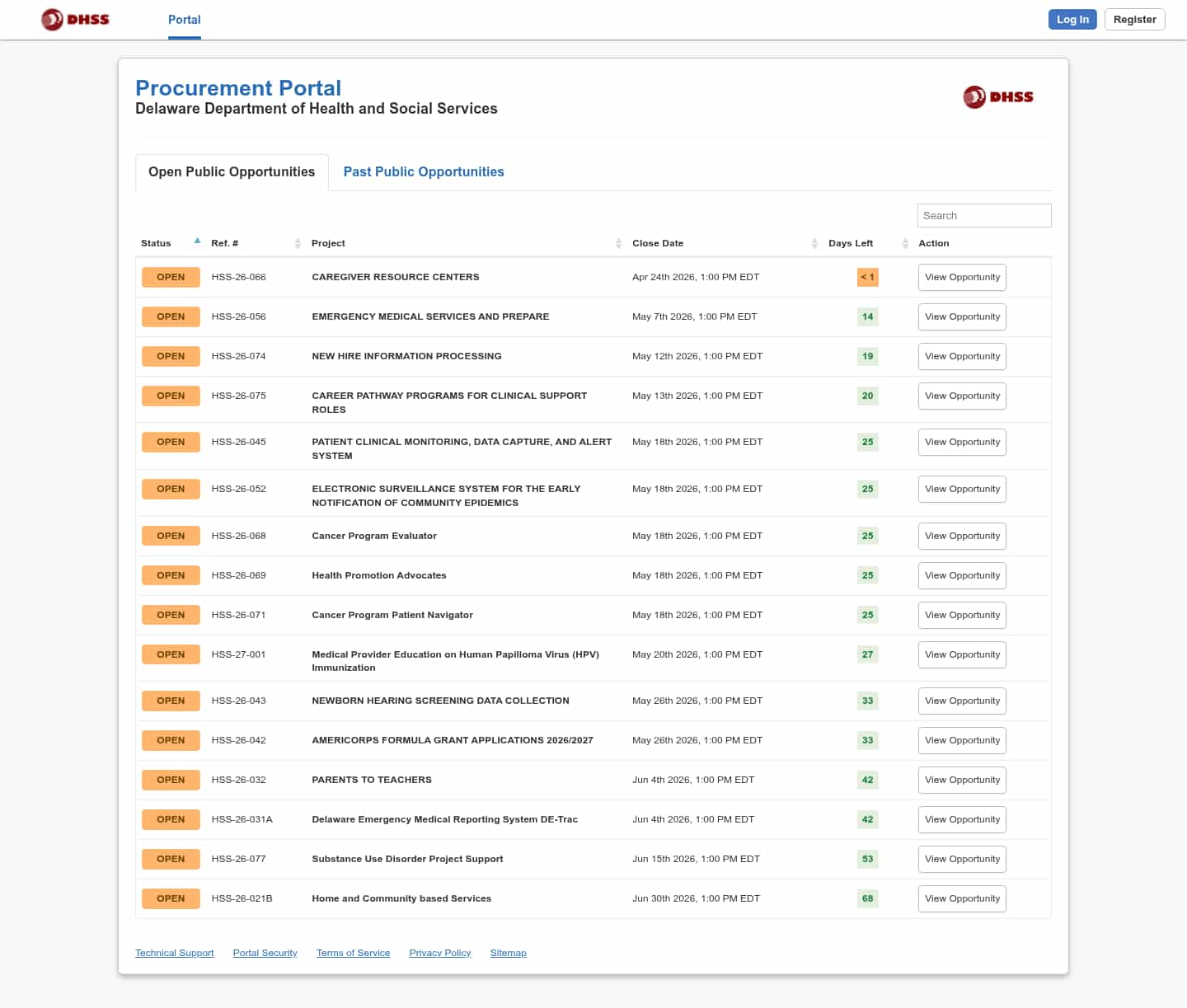Image resolution: width=1187 pixels, height=1008 pixels.
Task: Click the DHSS logo in the top navigation bar
Action: pyautogui.click(x=75, y=20)
